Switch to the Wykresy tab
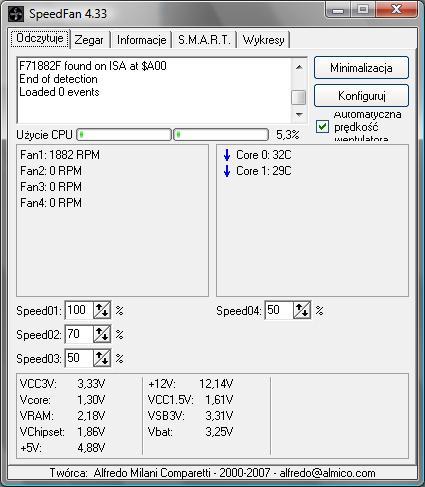425x487 pixels. tap(263, 40)
